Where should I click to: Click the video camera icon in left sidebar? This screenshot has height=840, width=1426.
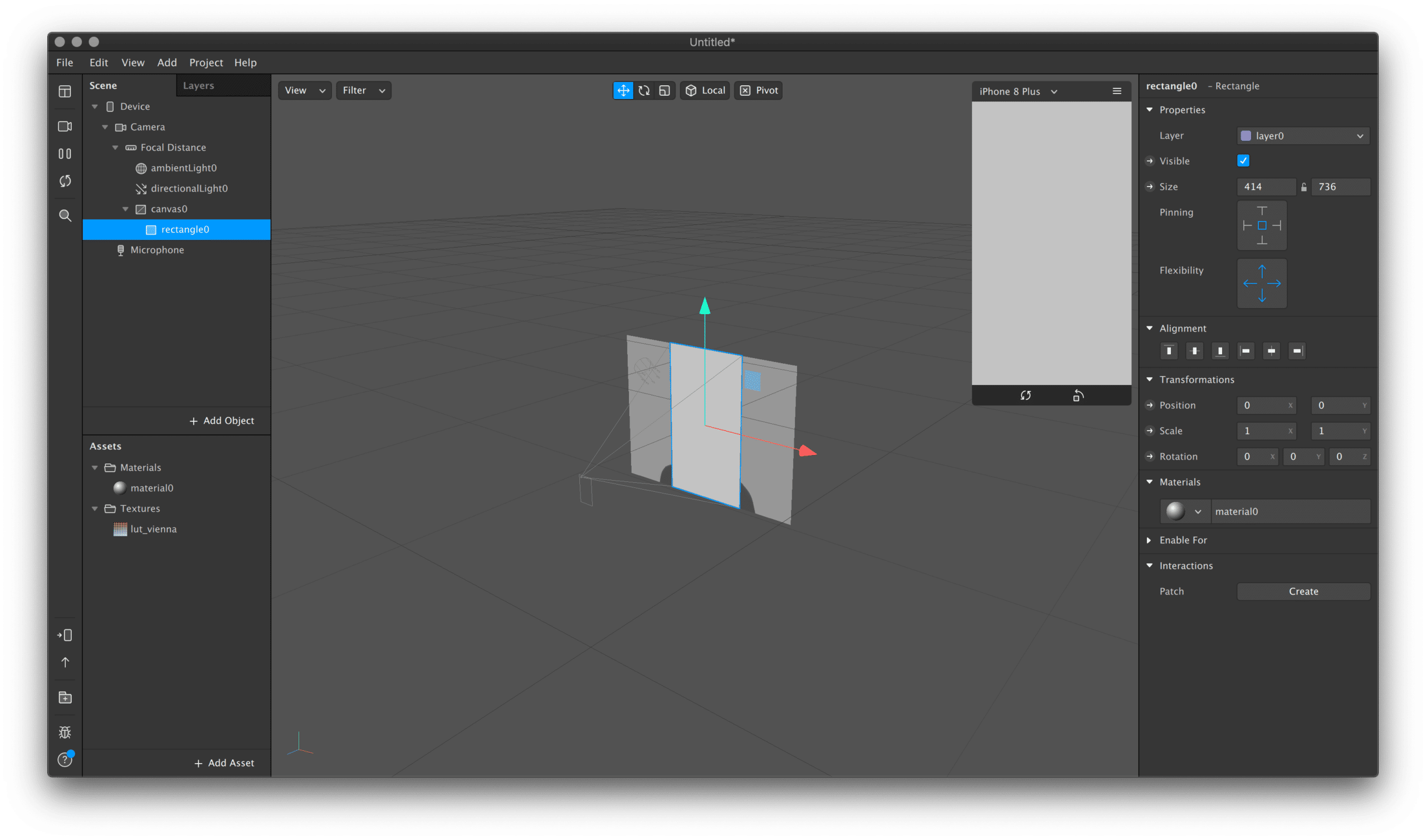[x=65, y=126]
